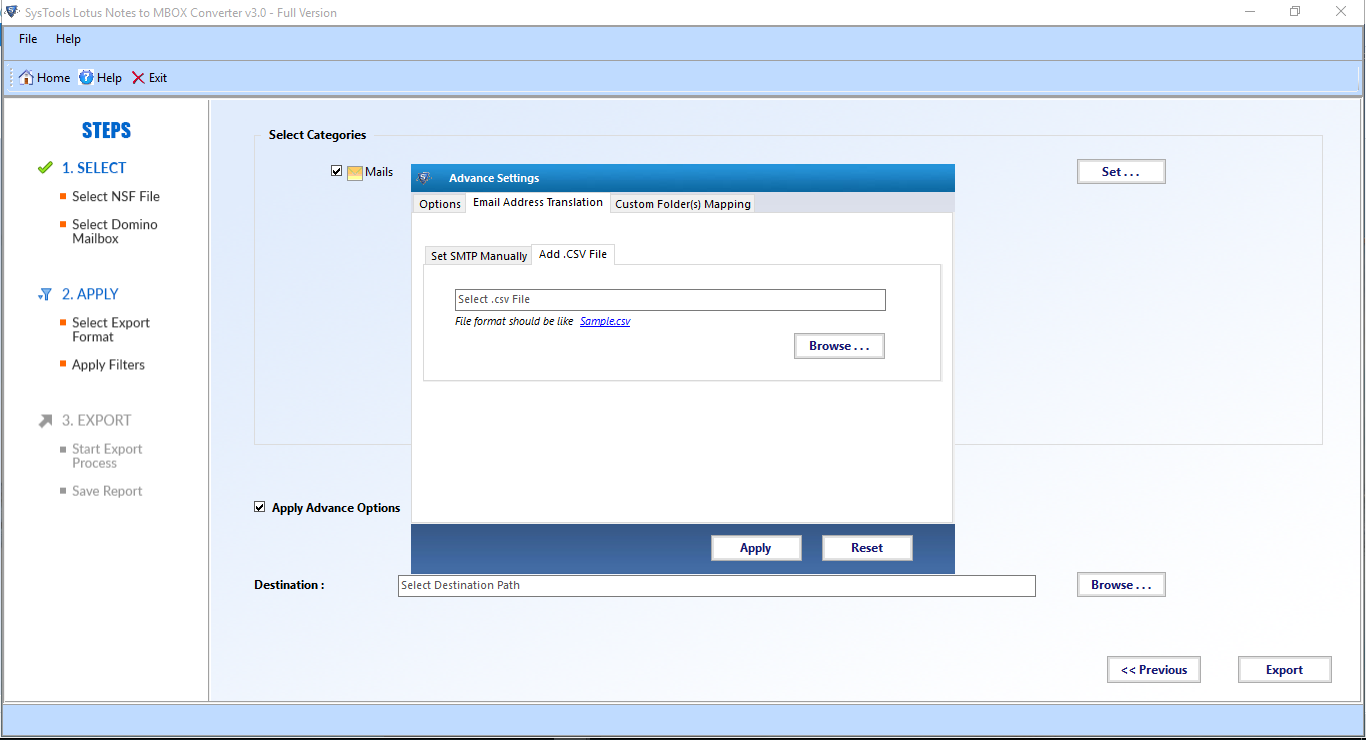Open the Help menu in menu bar

coord(68,39)
